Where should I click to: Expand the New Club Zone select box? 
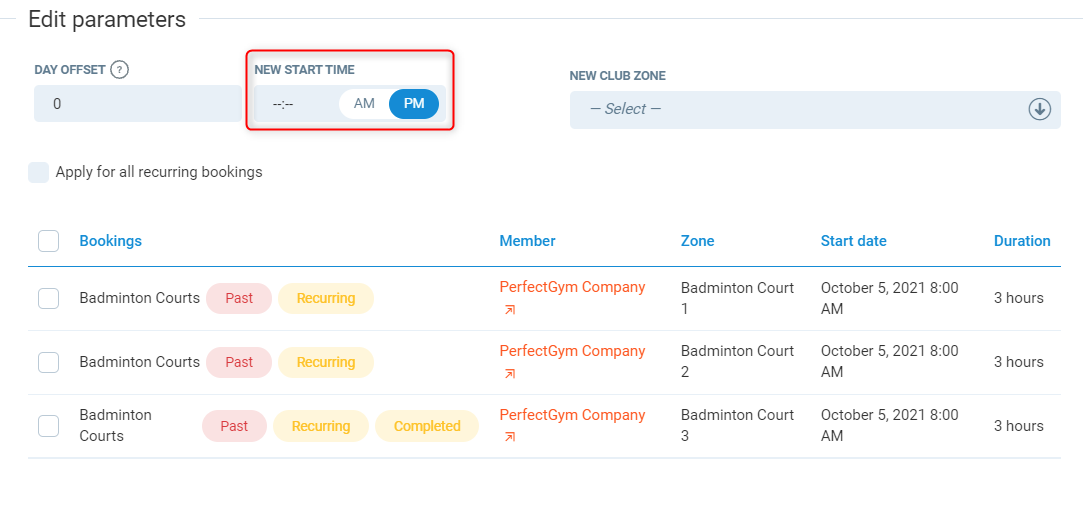pos(800,109)
